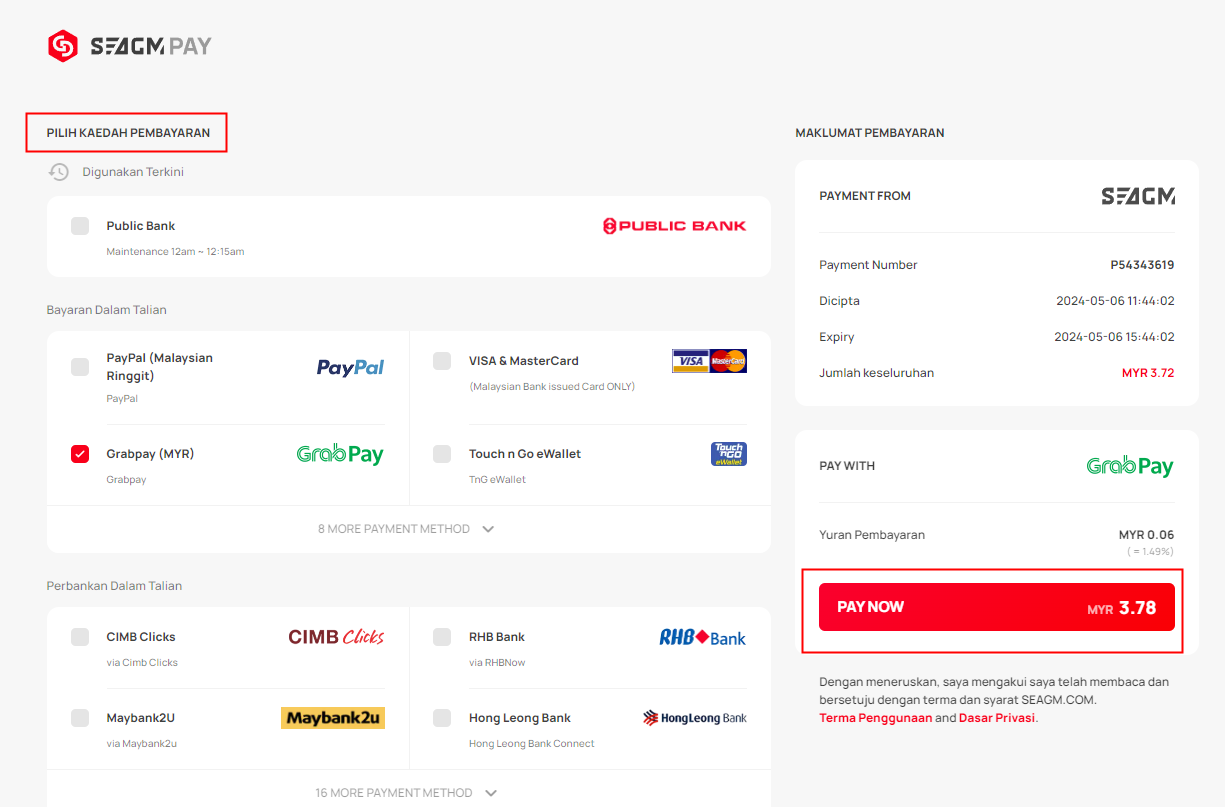Click the PayPal logo
1225x807 pixels.
tap(350, 368)
